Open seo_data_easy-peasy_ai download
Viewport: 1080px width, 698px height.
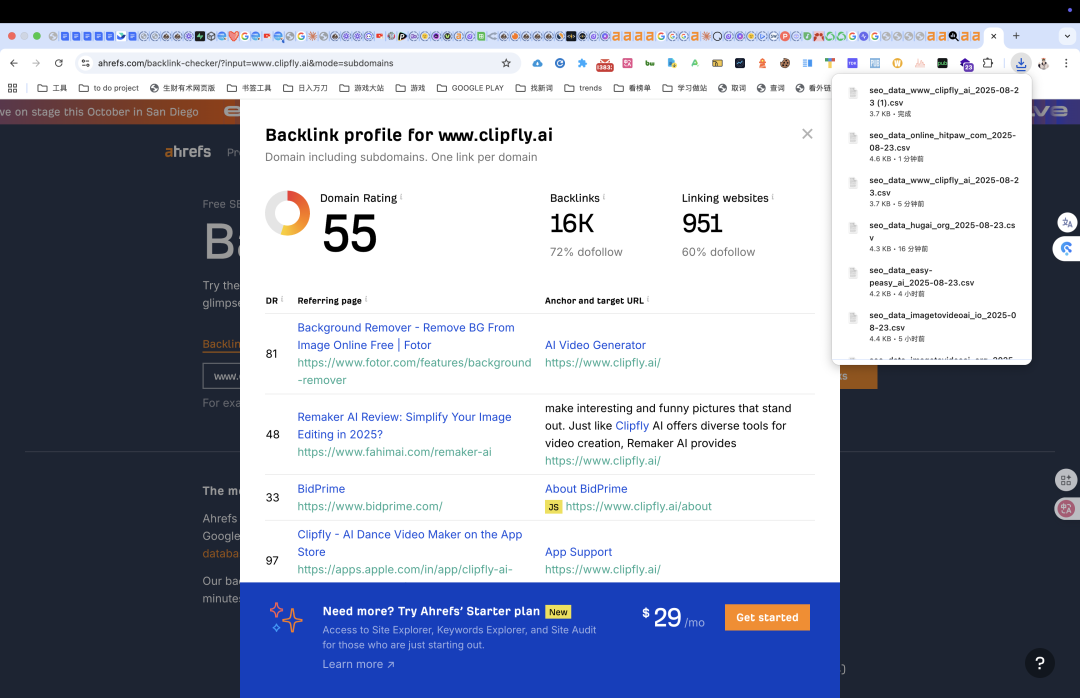pos(932,281)
